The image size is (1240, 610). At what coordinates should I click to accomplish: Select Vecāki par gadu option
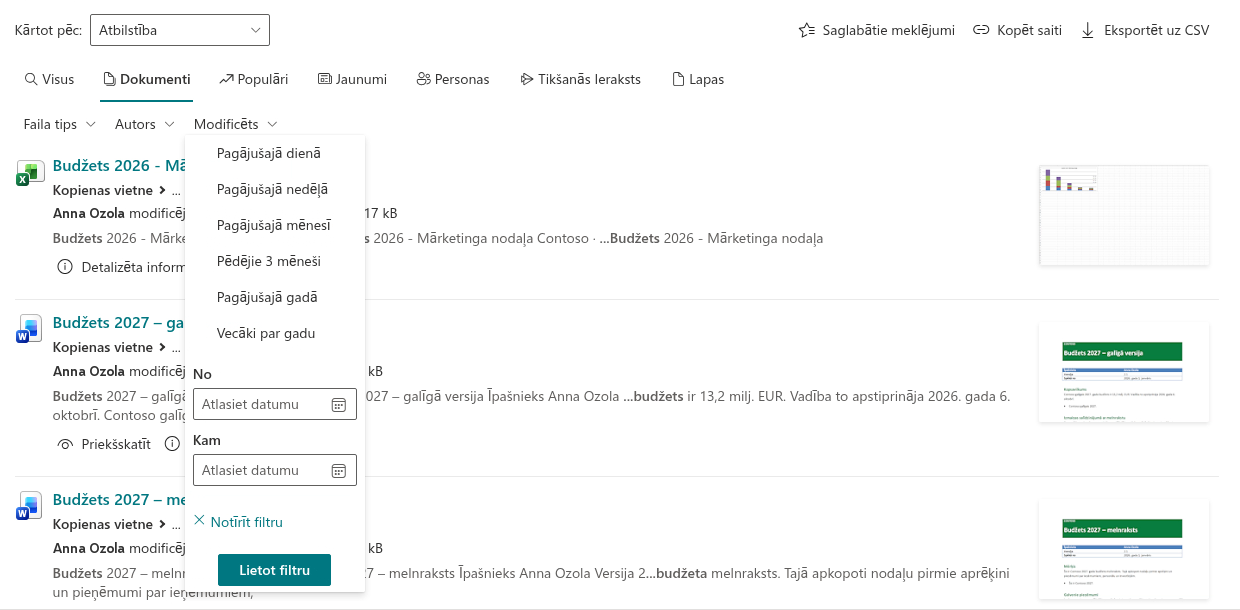pos(275,333)
